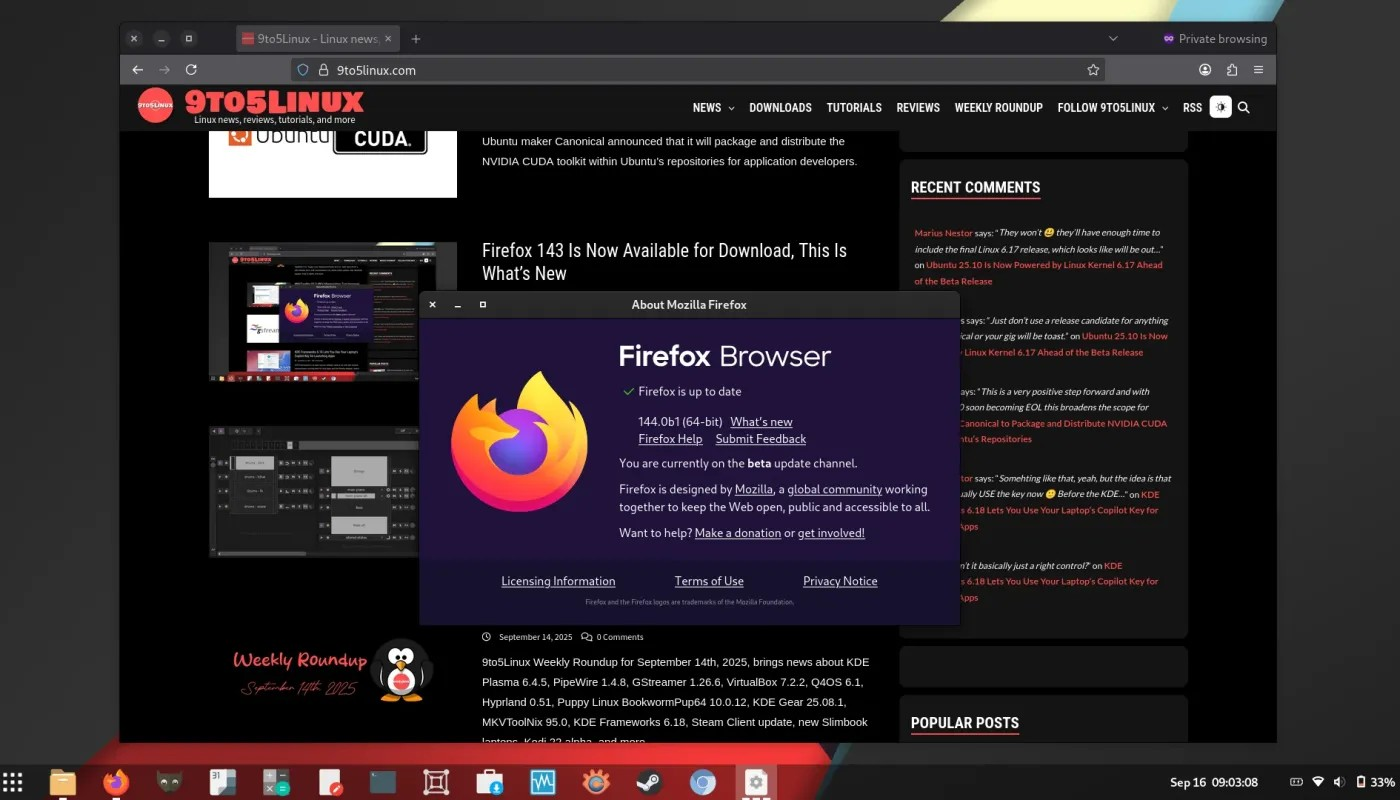Open the calculator app in the taskbar
The height and width of the screenshot is (800, 1400).
point(276,782)
